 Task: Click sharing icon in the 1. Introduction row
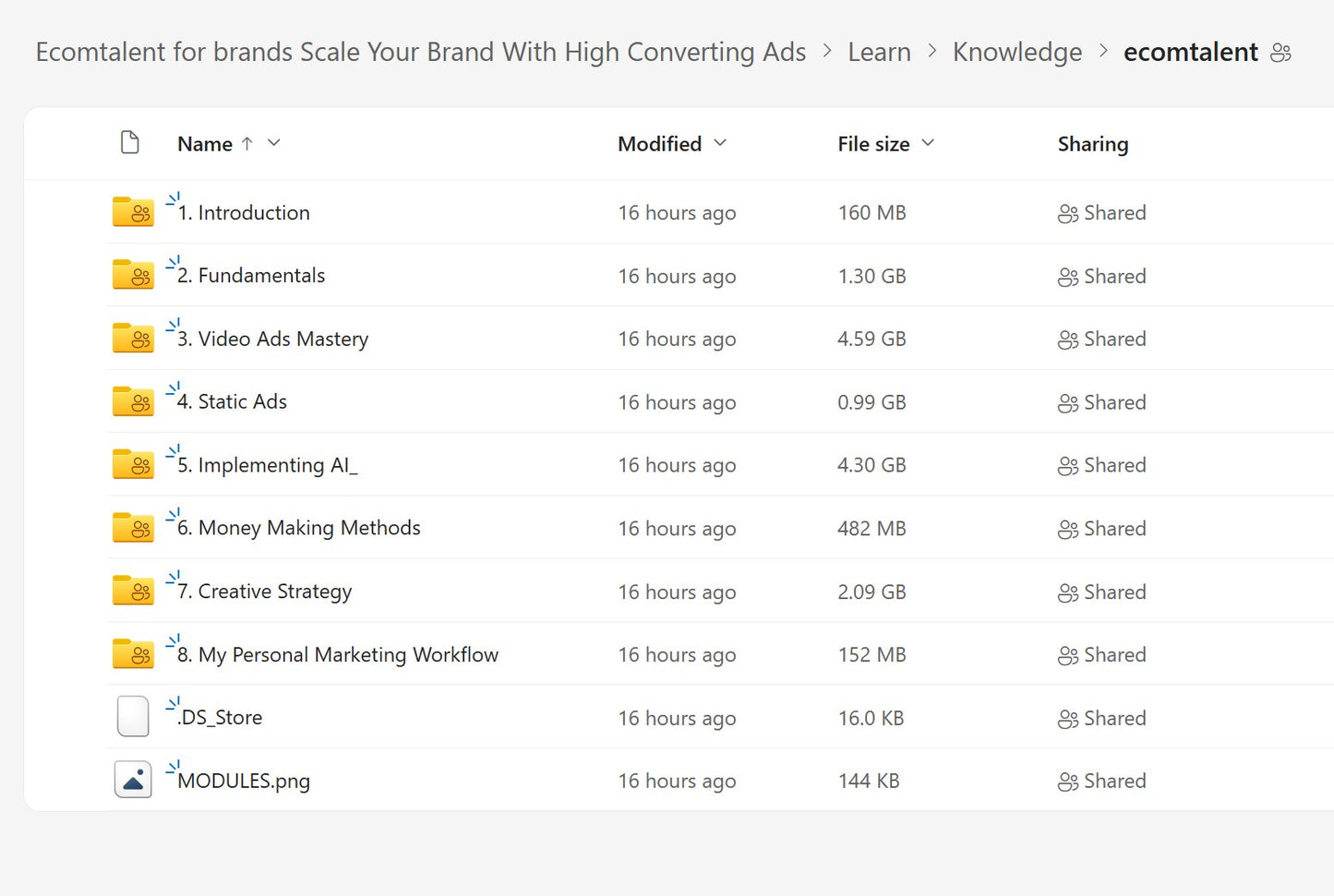pyautogui.click(x=1068, y=214)
